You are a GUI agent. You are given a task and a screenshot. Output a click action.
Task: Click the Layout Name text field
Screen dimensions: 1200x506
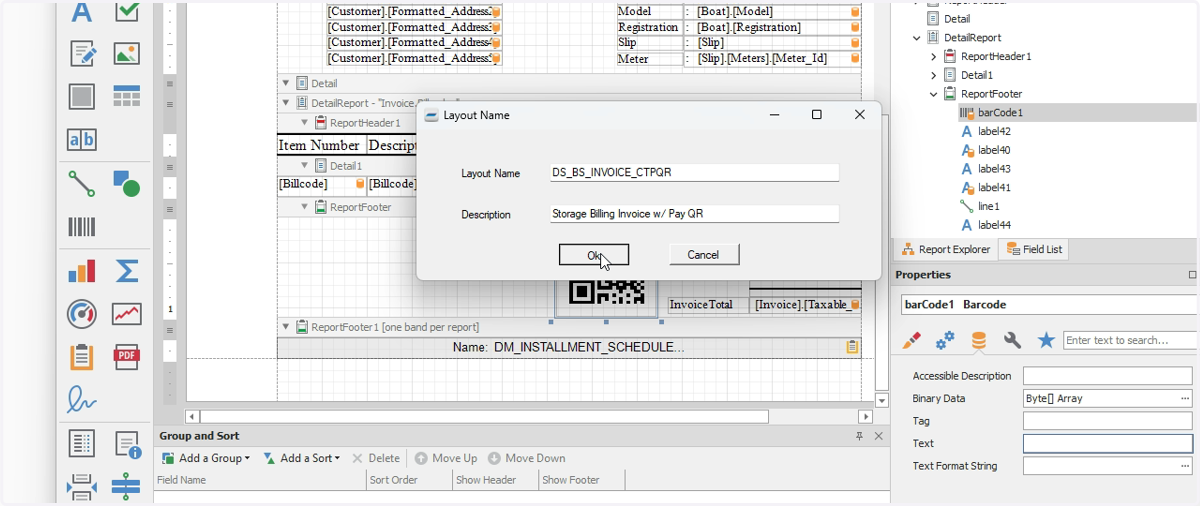click(694, 172)
